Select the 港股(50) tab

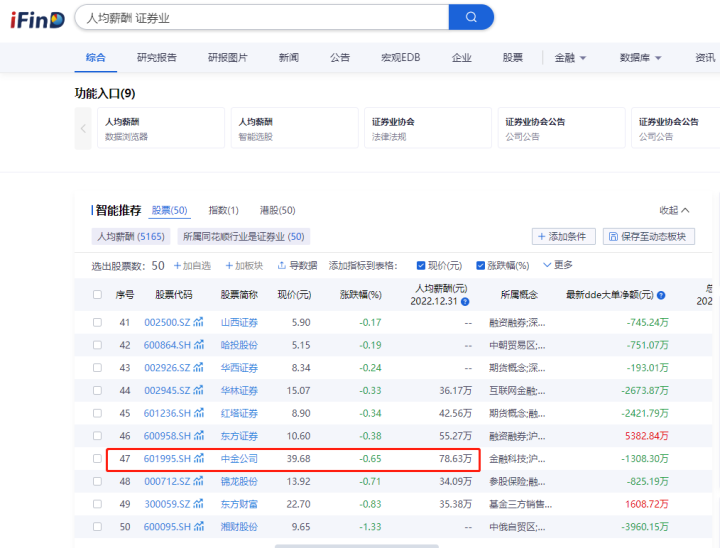[277, 210]
